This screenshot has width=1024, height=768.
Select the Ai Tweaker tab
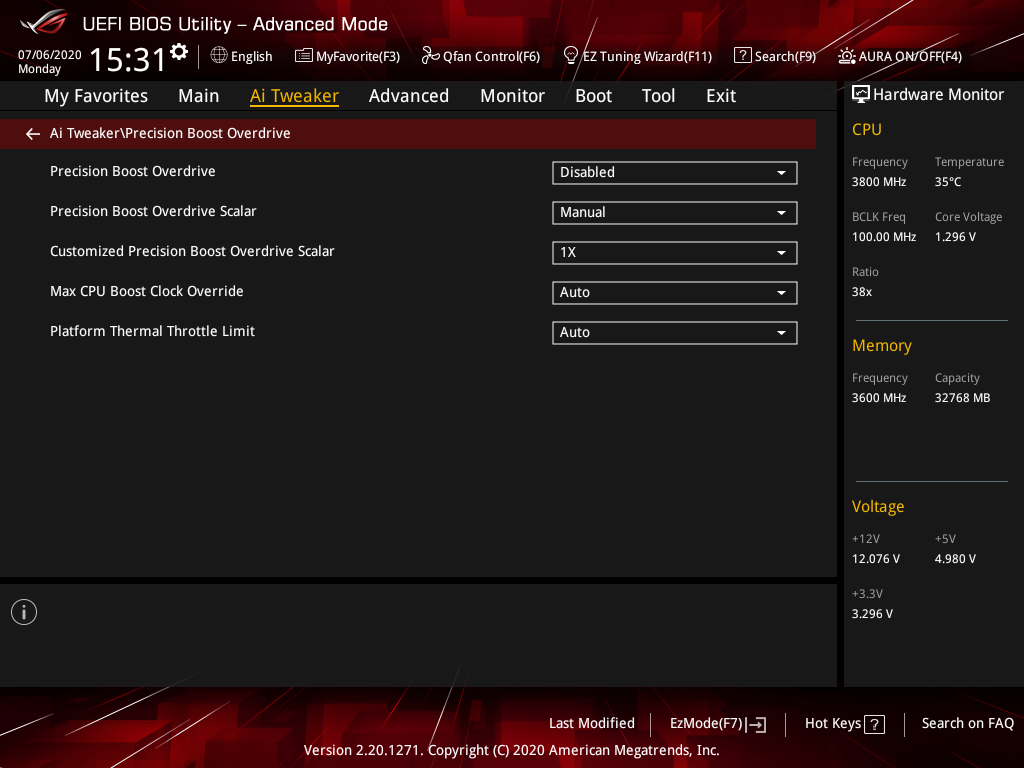[x=294, y=96]
